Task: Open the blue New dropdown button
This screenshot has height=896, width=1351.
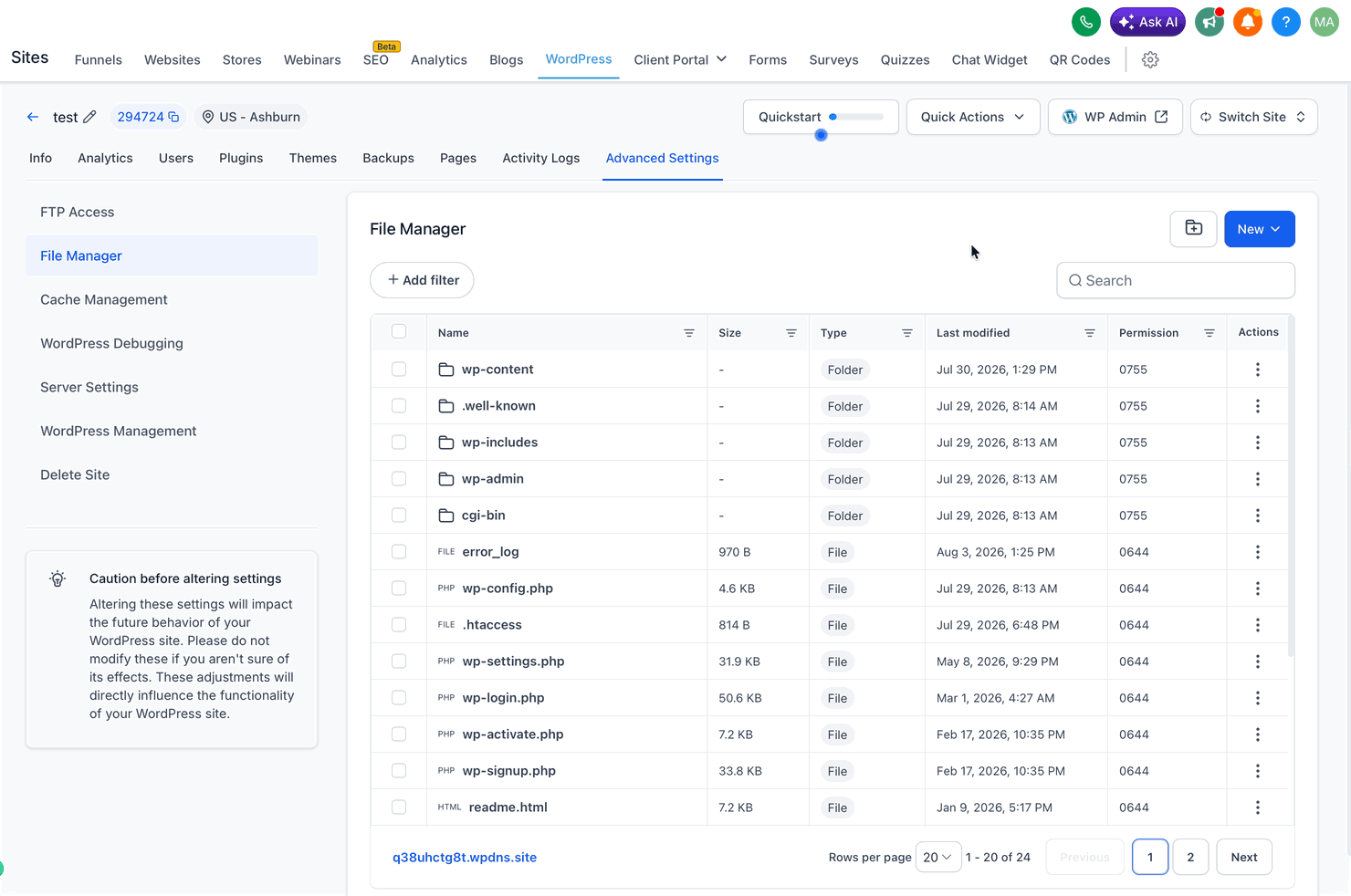Action: point(1259,229)
